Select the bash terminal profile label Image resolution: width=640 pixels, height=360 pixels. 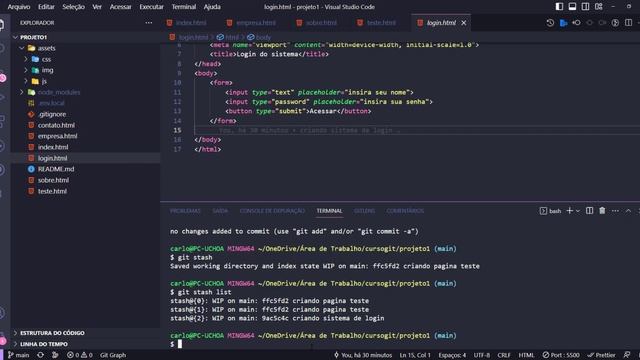(551, 211)
